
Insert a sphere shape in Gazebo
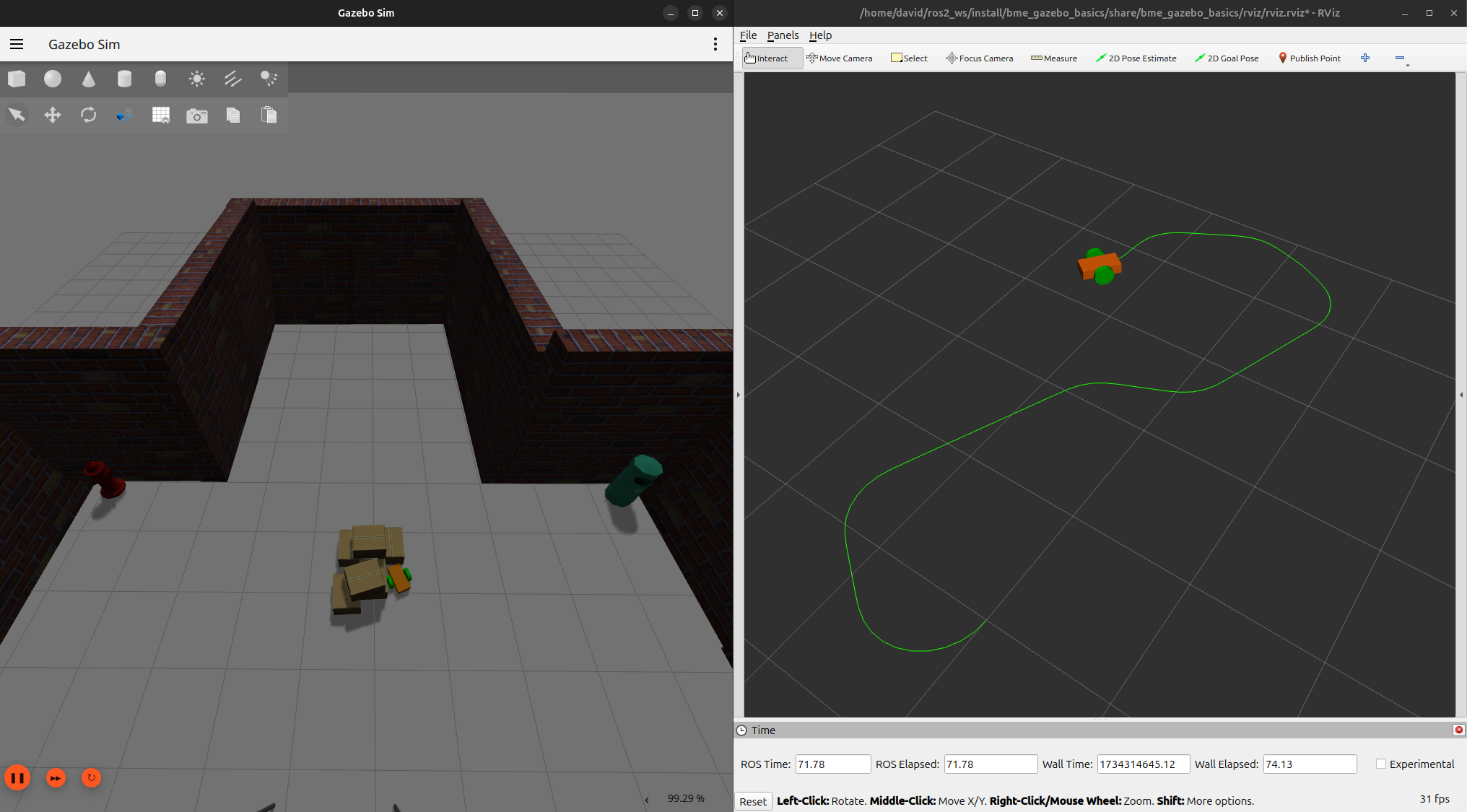[x=53, y=79]
